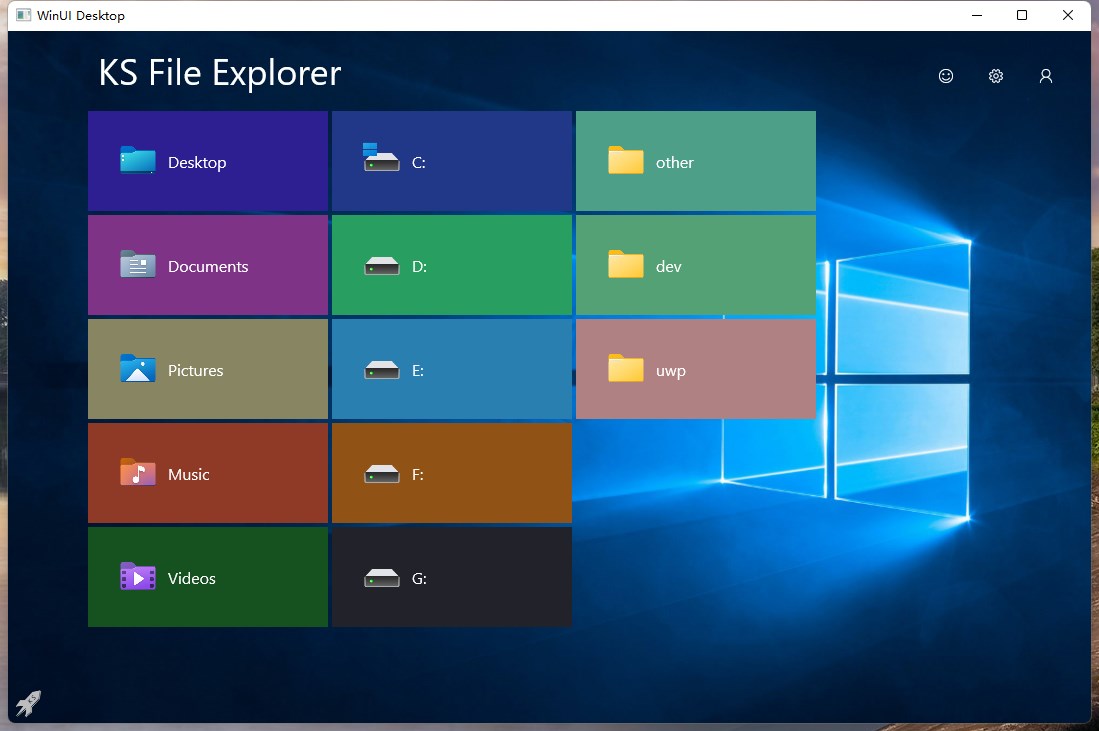The image size is (1099, 731).
Task: Select the Videos label text
Action: coord(191,578)
